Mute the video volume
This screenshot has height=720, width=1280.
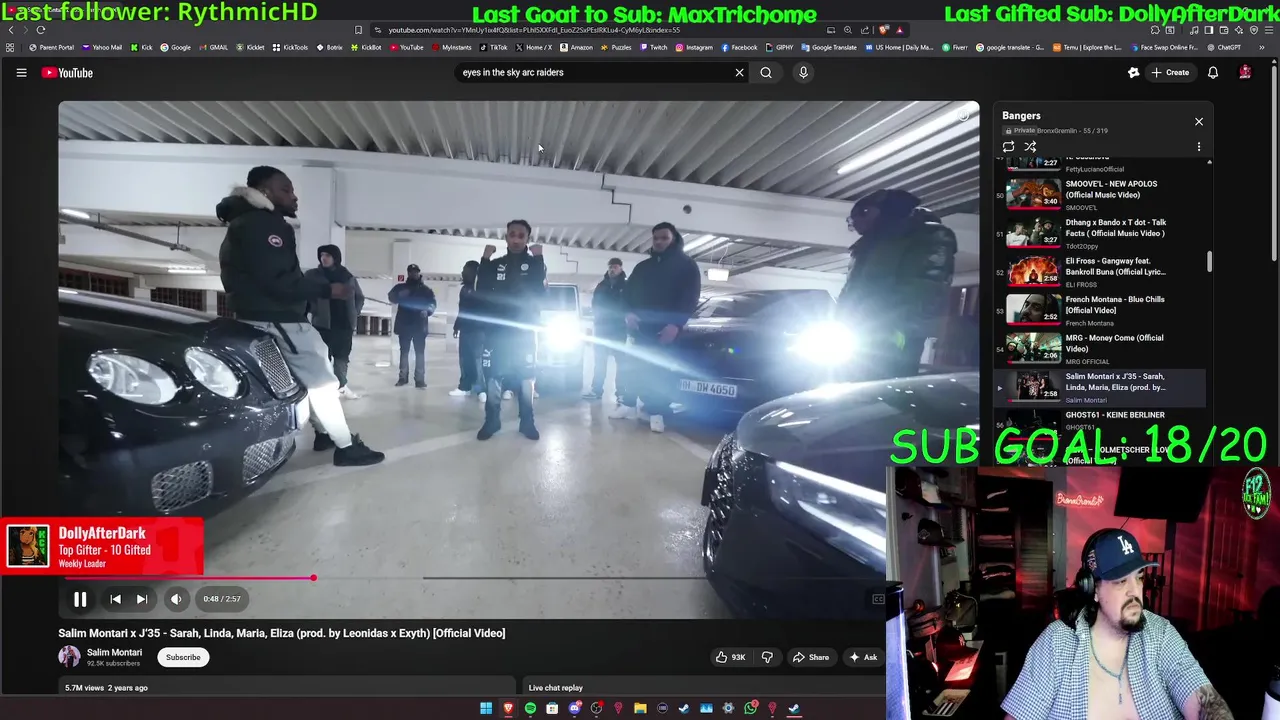click(176, 599)
